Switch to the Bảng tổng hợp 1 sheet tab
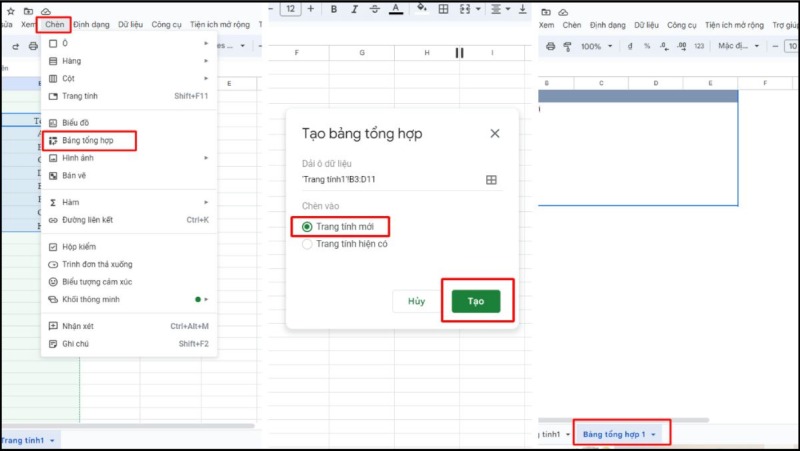Viewport: 800px width, 451px height. (x=614, y=435)
